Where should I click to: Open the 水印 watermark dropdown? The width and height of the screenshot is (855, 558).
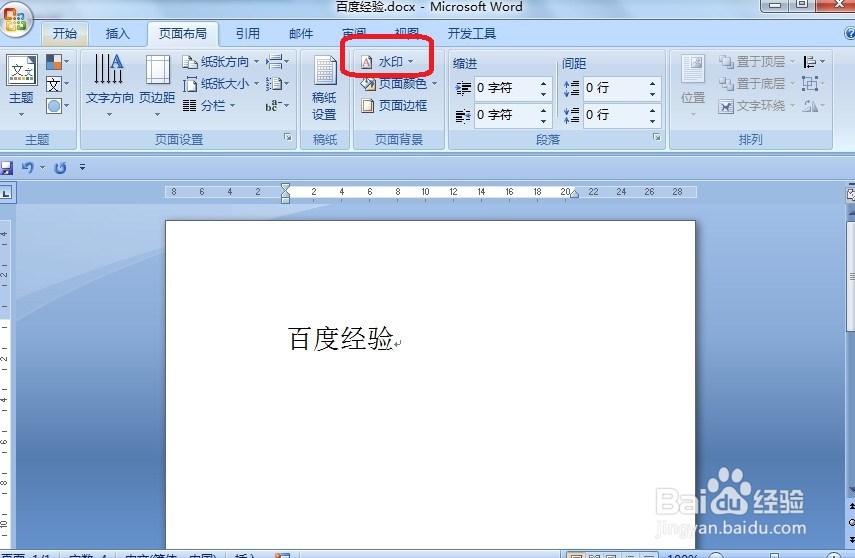(x=387, y=62)
